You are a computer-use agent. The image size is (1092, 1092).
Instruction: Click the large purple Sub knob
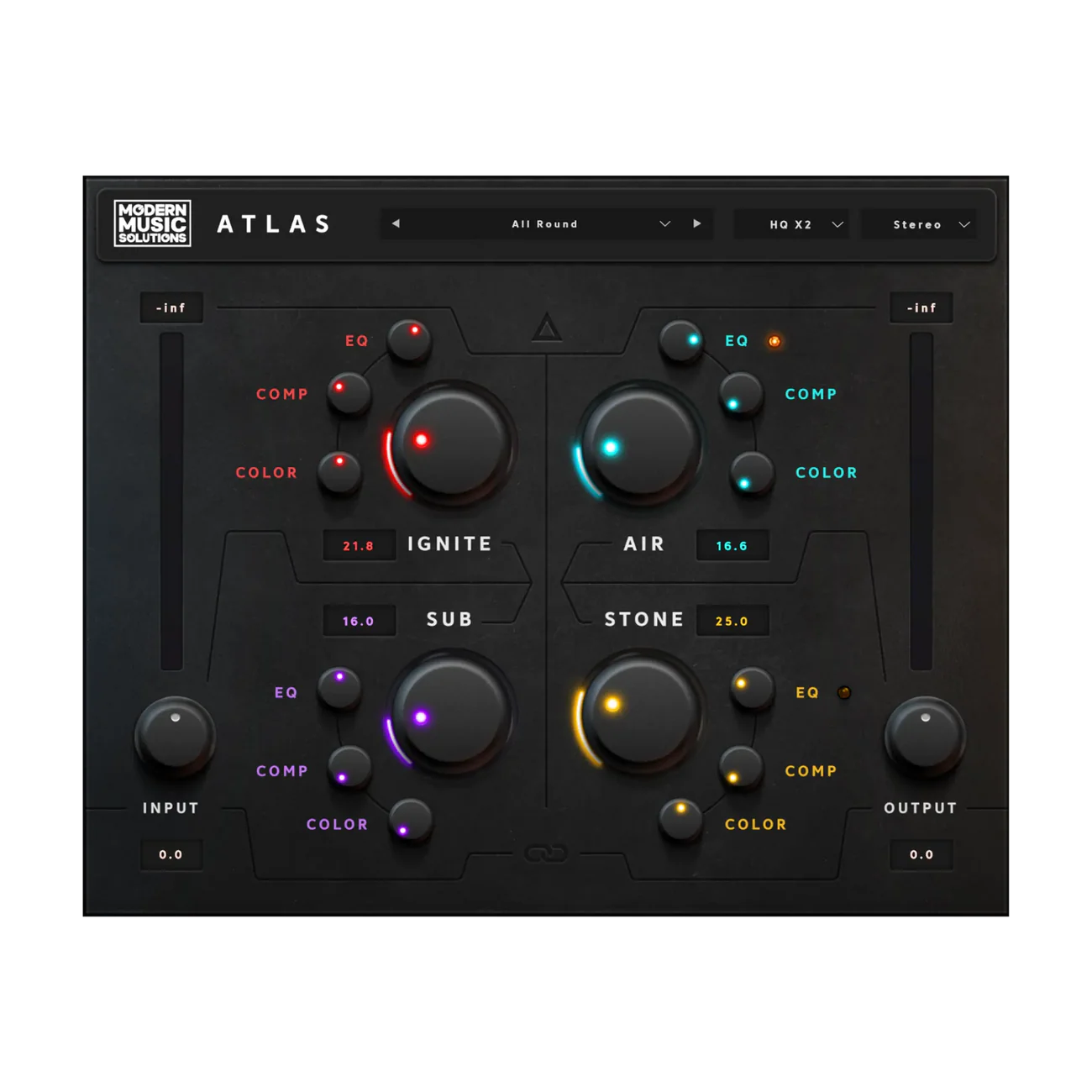click(452, 712)
